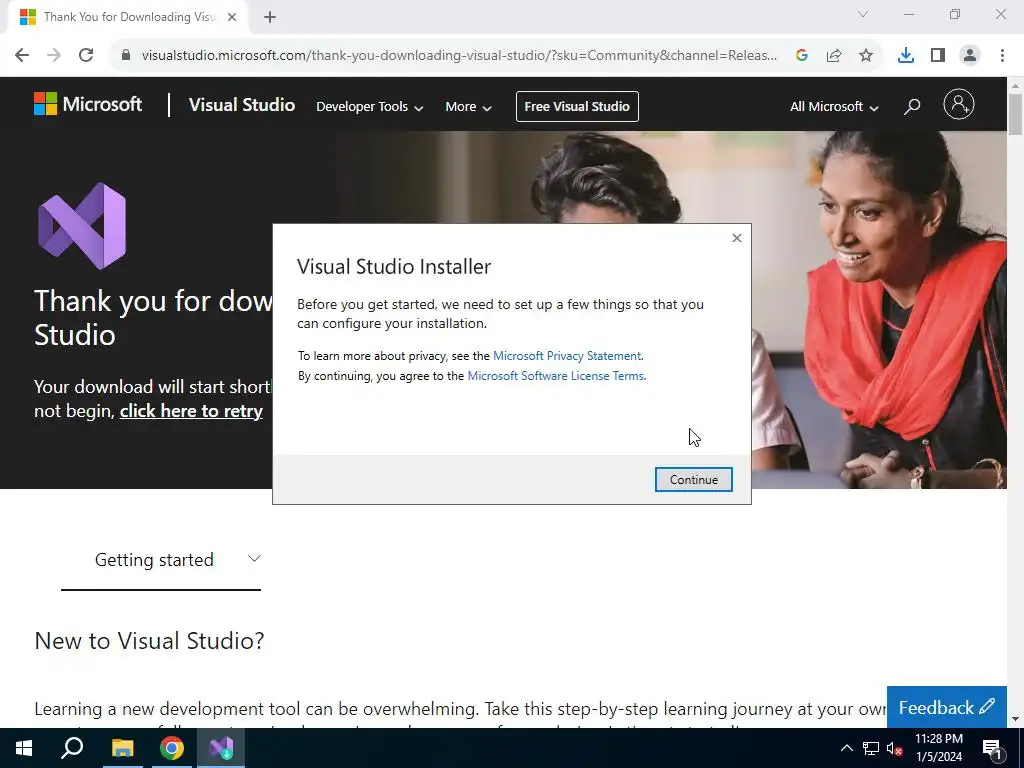Viewport: 1024px width, 768px height.
Task: Open the Chrome profile icon
Action: (x=970, y=56)
